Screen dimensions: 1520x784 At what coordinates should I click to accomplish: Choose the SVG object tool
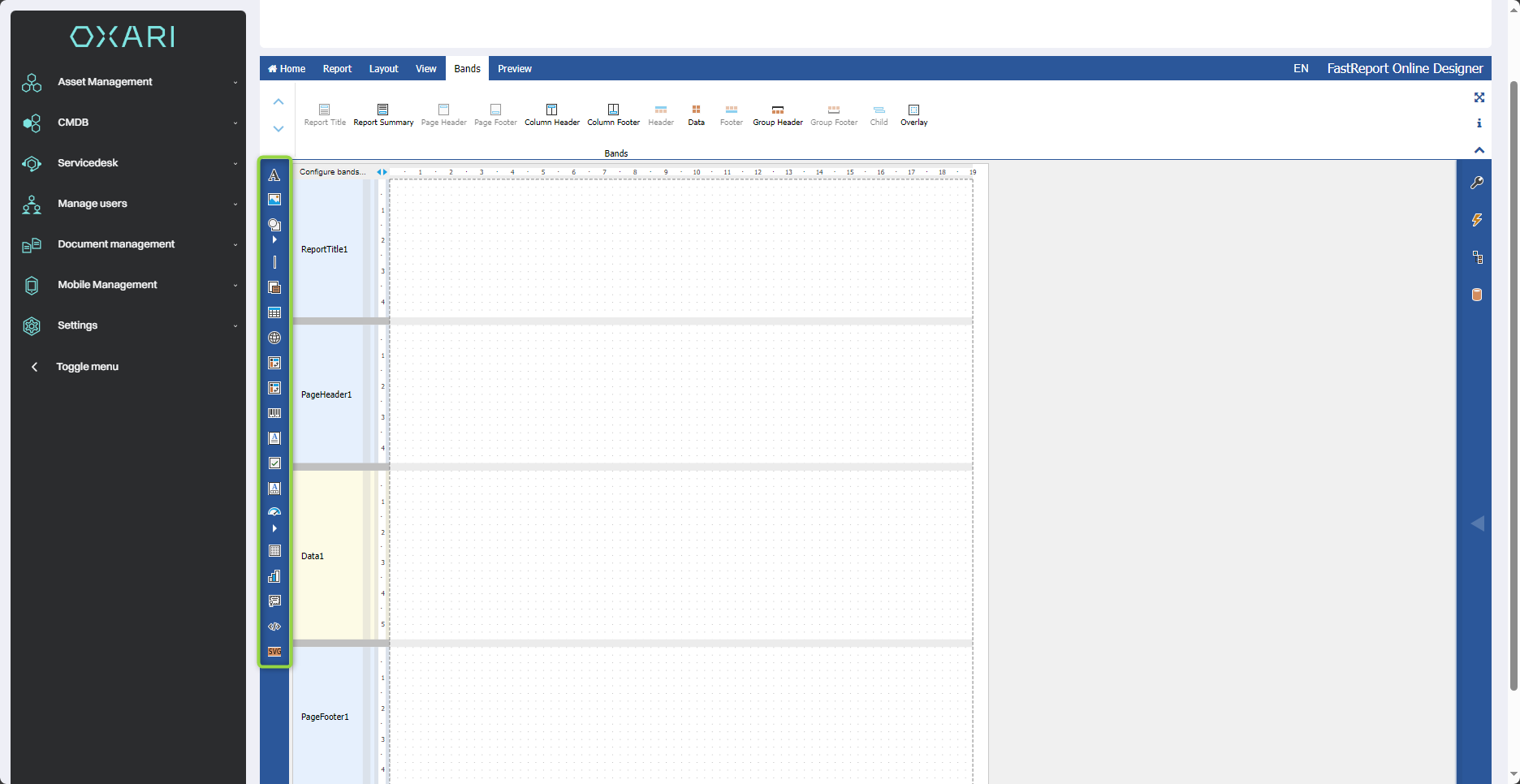pyautogui.click(x=274, y=652)
